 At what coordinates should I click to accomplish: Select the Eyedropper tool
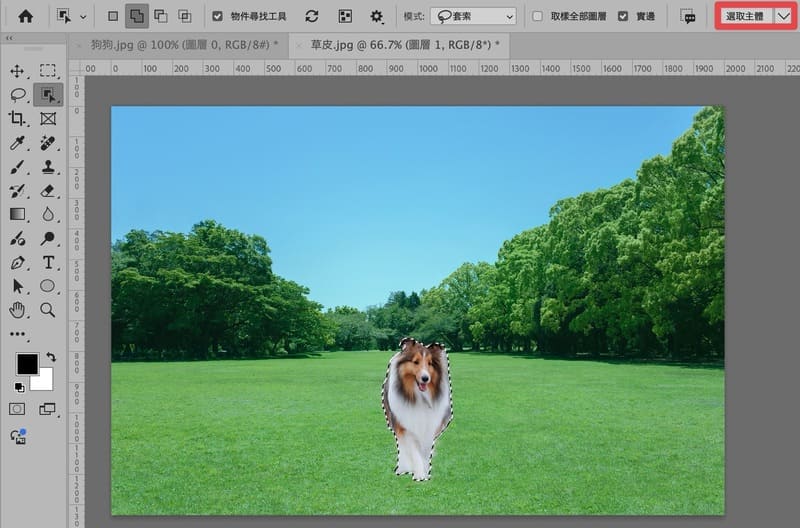pyautogui.click(x=17, y=143)
